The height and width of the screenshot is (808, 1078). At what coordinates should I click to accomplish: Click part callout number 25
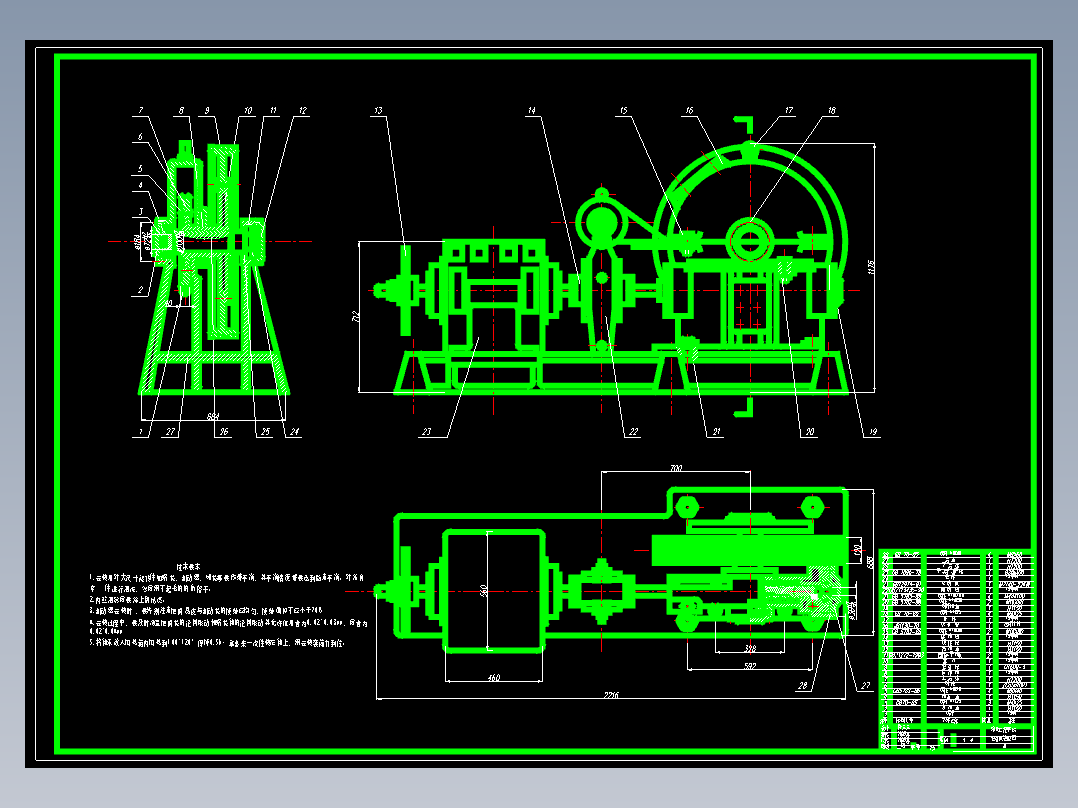point(265,432)
